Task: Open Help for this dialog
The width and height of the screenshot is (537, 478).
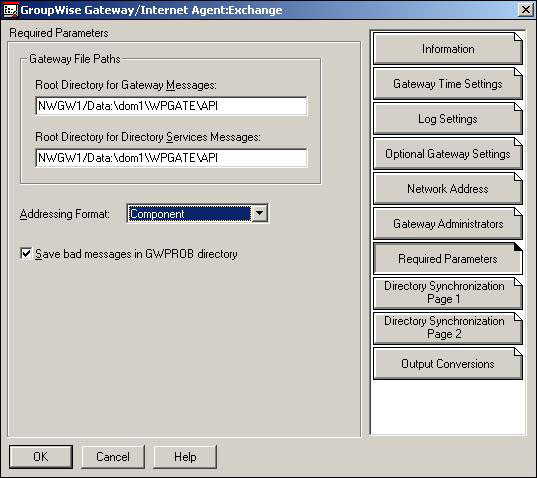Action: pyautogui.click(x=185, y=457)
